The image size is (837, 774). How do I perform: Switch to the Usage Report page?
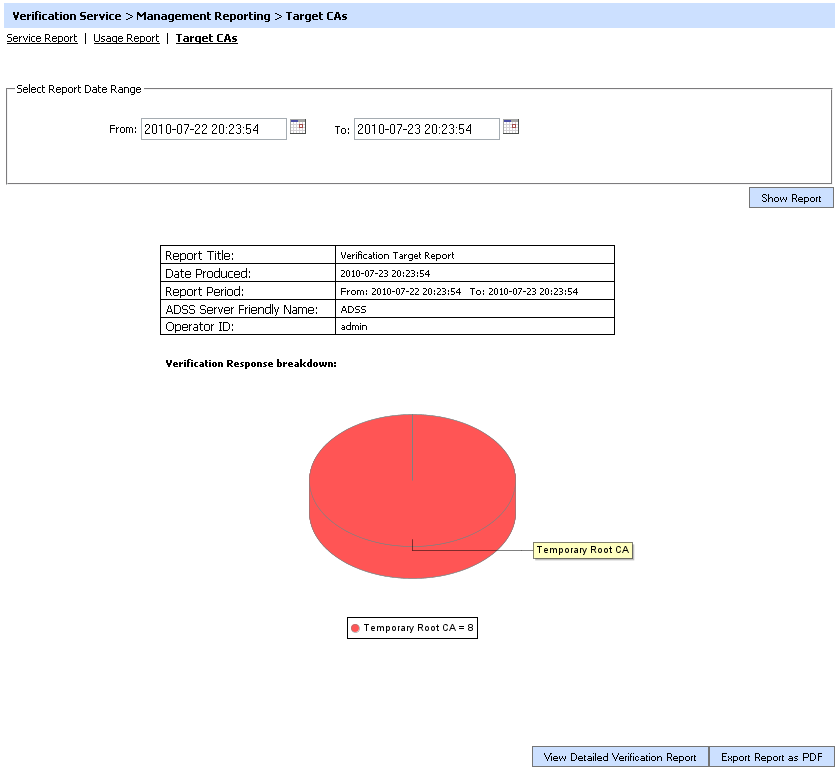[126, 39]
